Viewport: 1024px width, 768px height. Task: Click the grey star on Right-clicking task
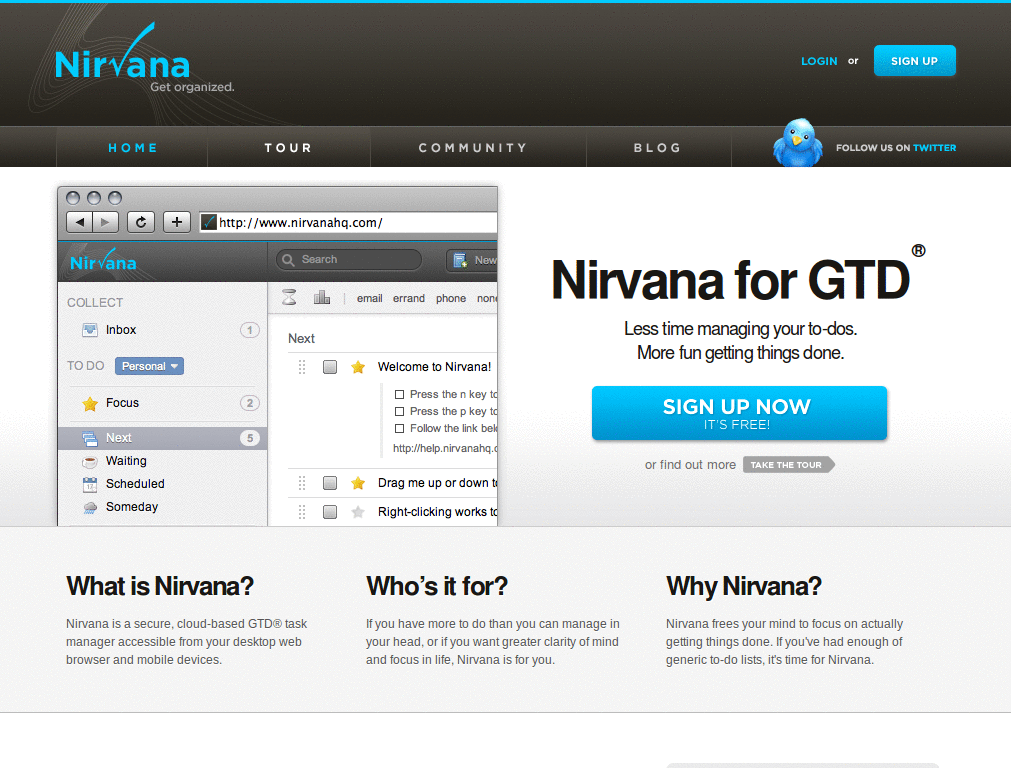coord(358,512)
